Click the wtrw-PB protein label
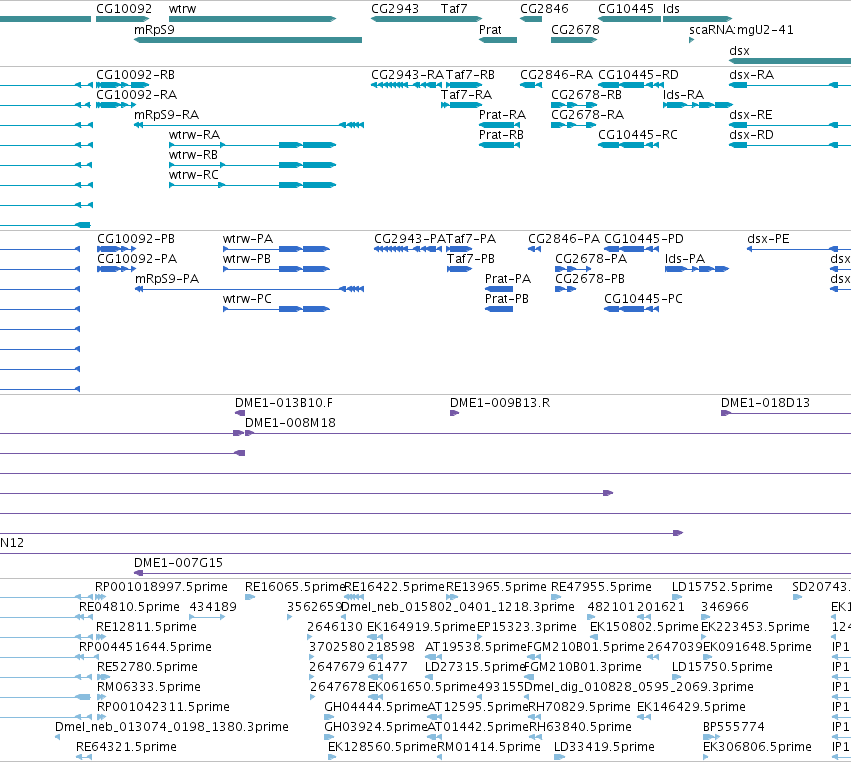The image size is (851, 762). pos(246,259)
